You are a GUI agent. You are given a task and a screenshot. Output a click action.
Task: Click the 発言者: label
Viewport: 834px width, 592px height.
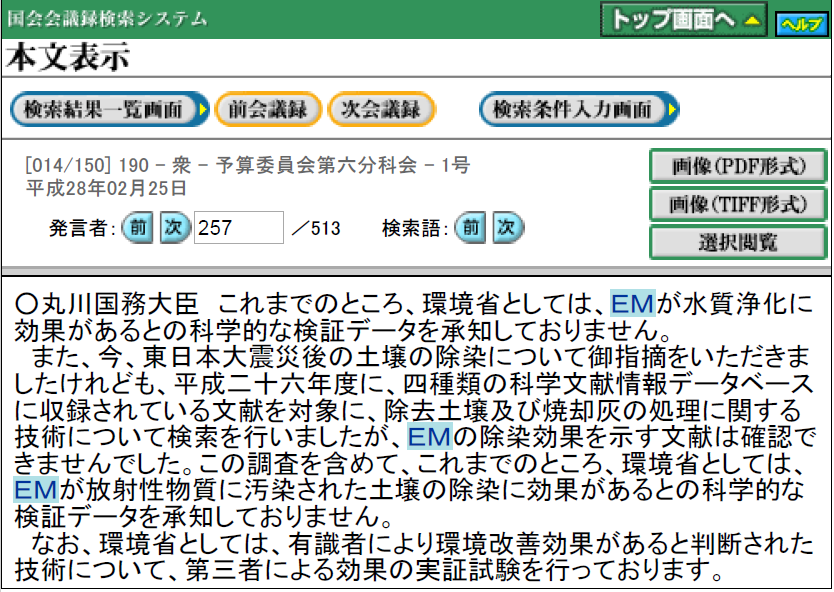82,228
